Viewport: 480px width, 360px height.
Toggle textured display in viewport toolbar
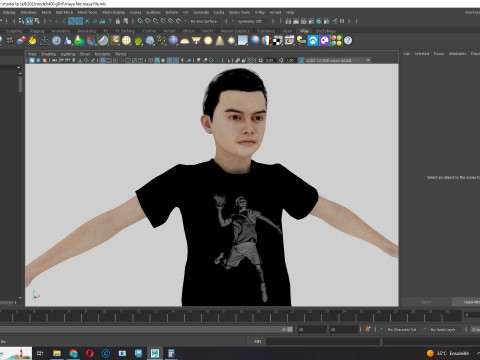176,60
